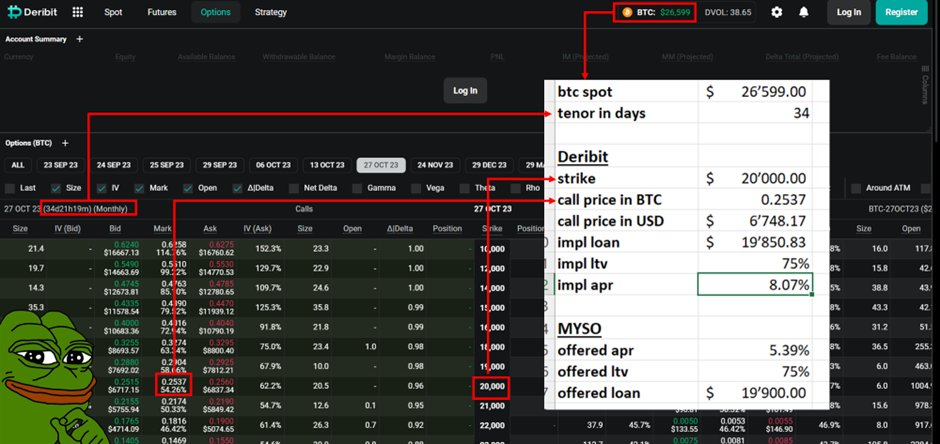This screenshot has height=444, width=940.
Task: Click the top-right Log In button
Action: tap(849, 13)
